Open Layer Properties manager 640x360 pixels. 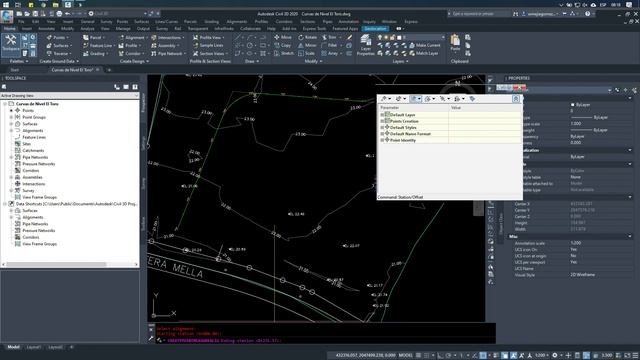[365, 45]
